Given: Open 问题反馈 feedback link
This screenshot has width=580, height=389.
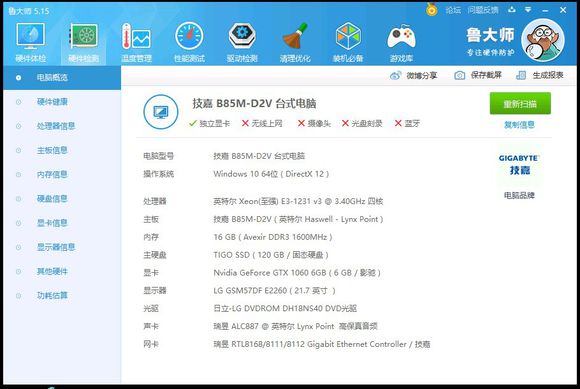Looking at the screenshot, I should [483, 10].
